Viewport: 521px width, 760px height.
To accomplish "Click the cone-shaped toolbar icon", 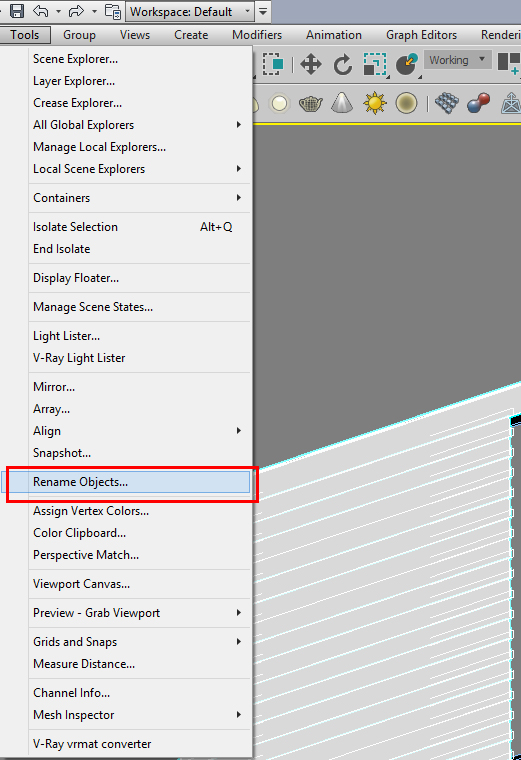I will 342,103.
